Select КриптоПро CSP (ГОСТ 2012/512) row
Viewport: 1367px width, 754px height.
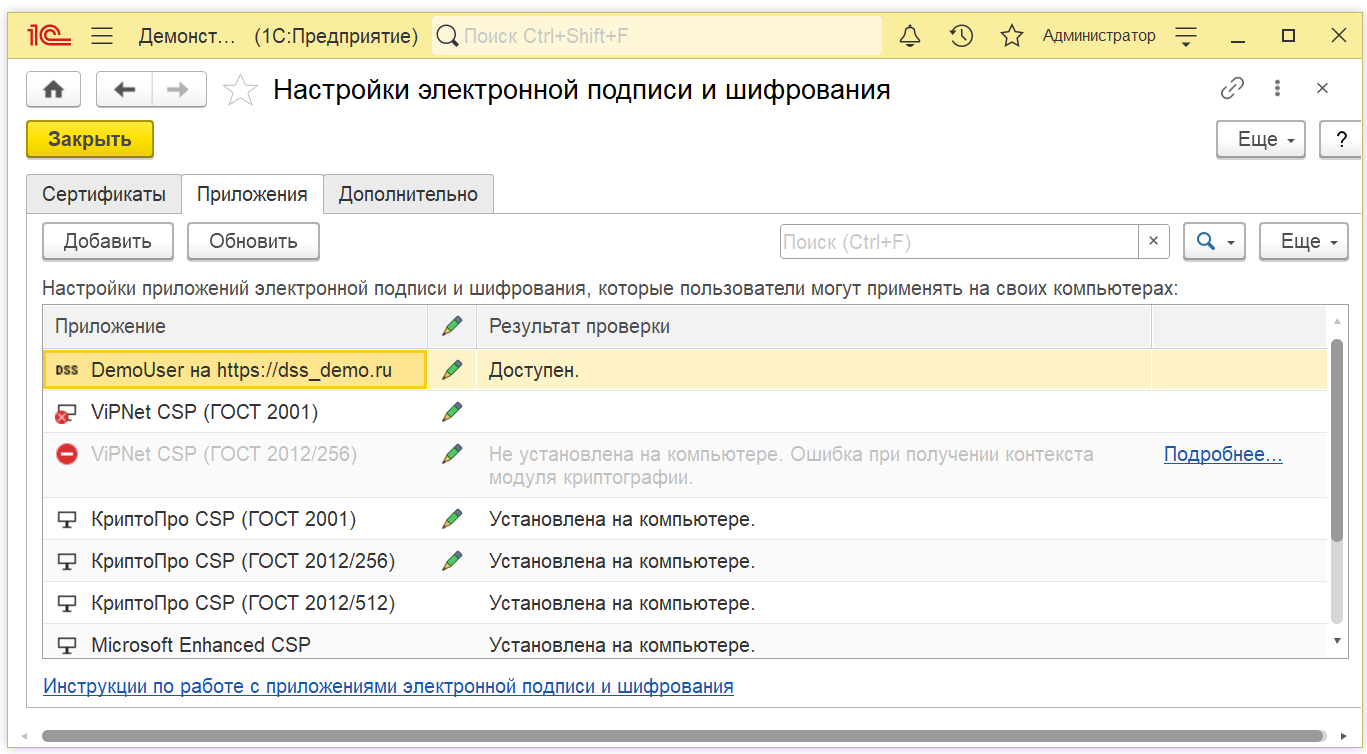pos(685,603)
